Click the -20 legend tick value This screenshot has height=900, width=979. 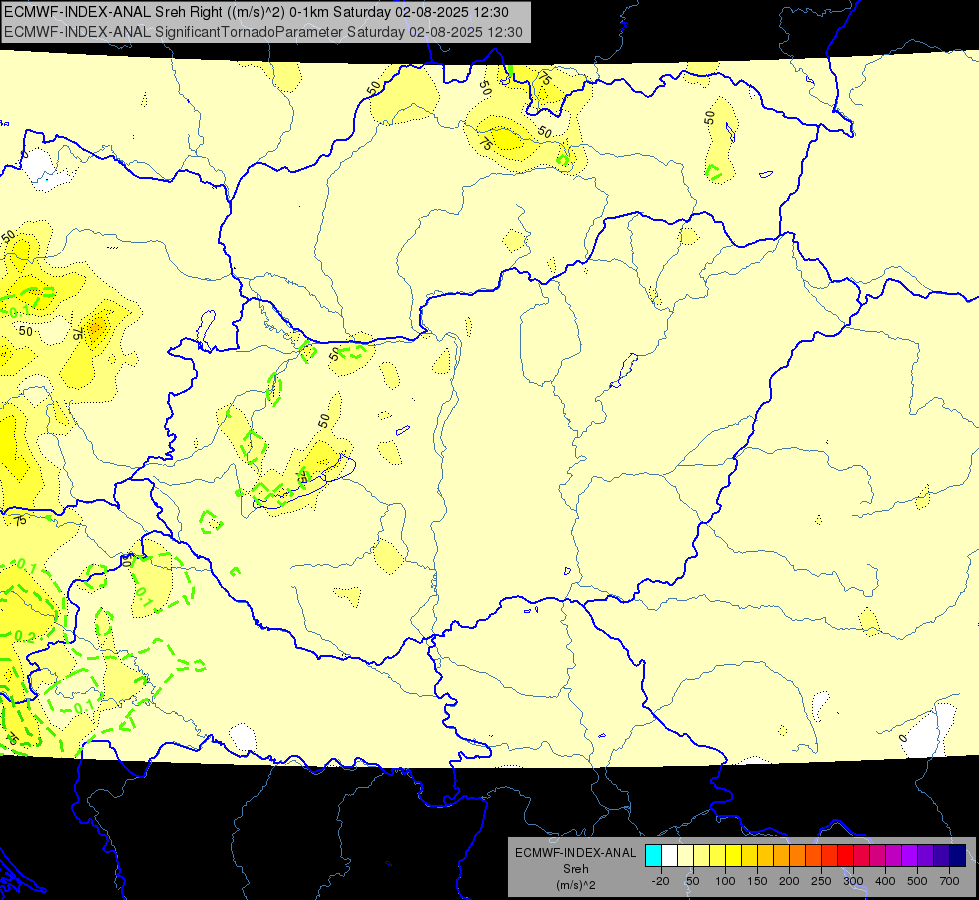click(x=661, y=881)
